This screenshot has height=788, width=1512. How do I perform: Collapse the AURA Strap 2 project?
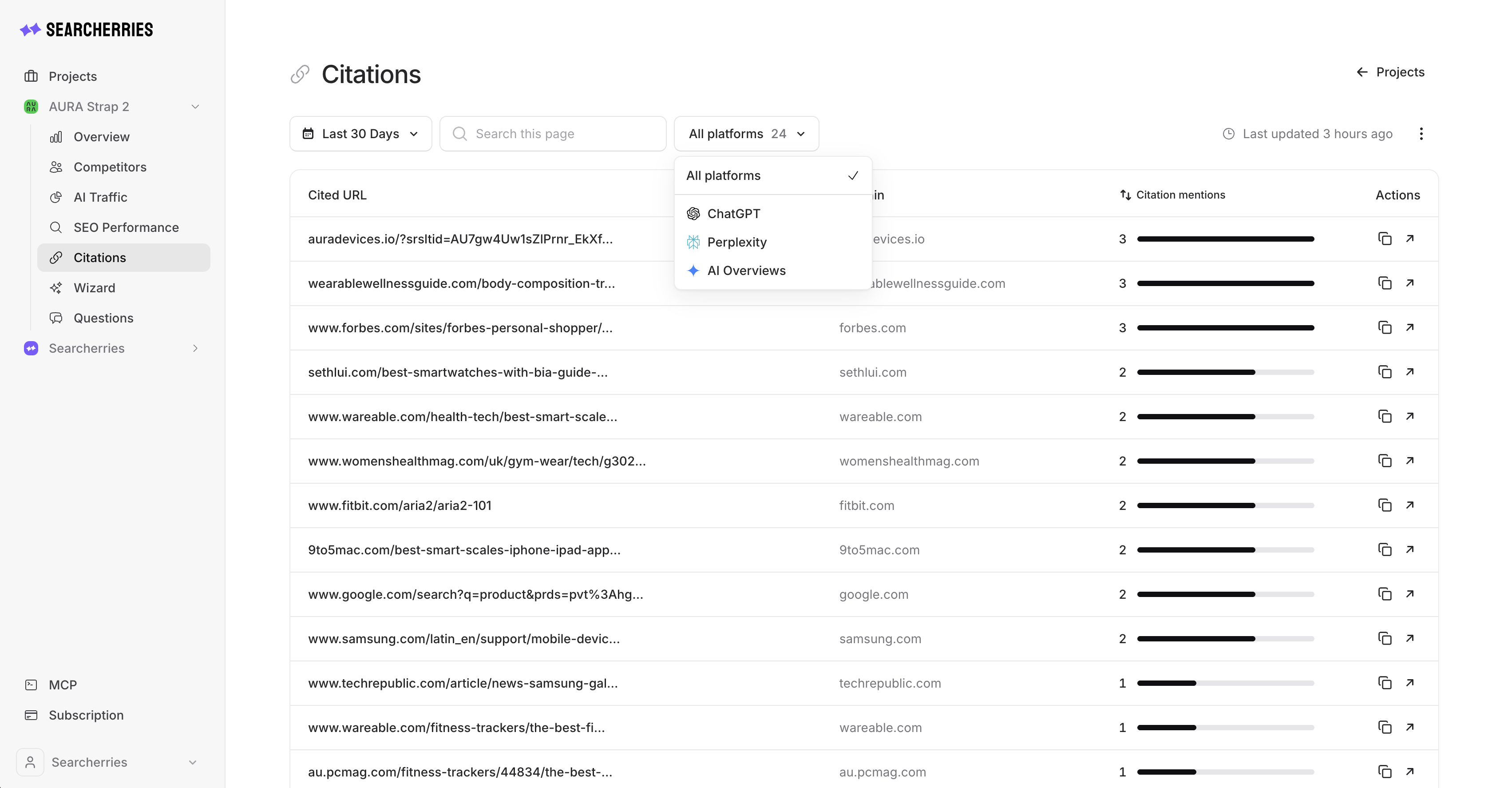point(195,106)
